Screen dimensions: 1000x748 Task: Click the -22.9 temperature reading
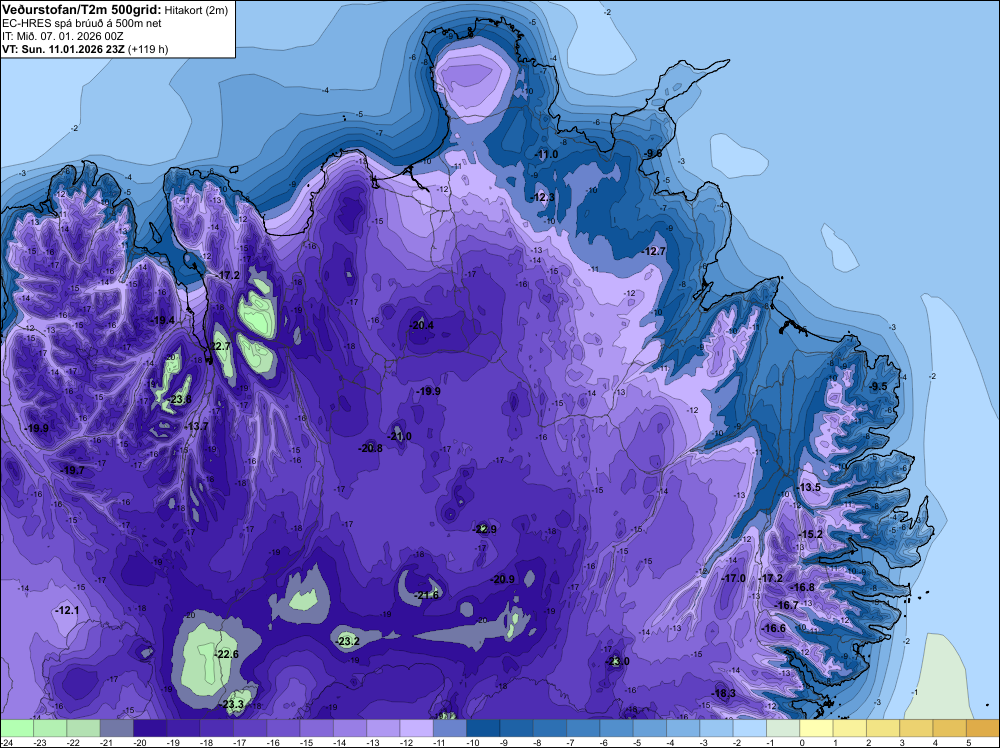[485, 529]
